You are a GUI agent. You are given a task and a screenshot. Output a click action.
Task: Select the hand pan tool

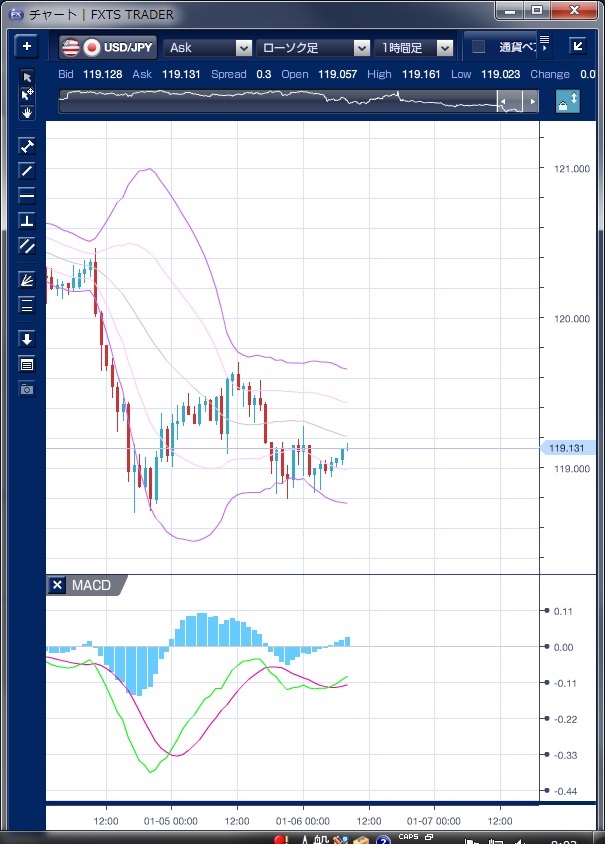tap(27, 112)
